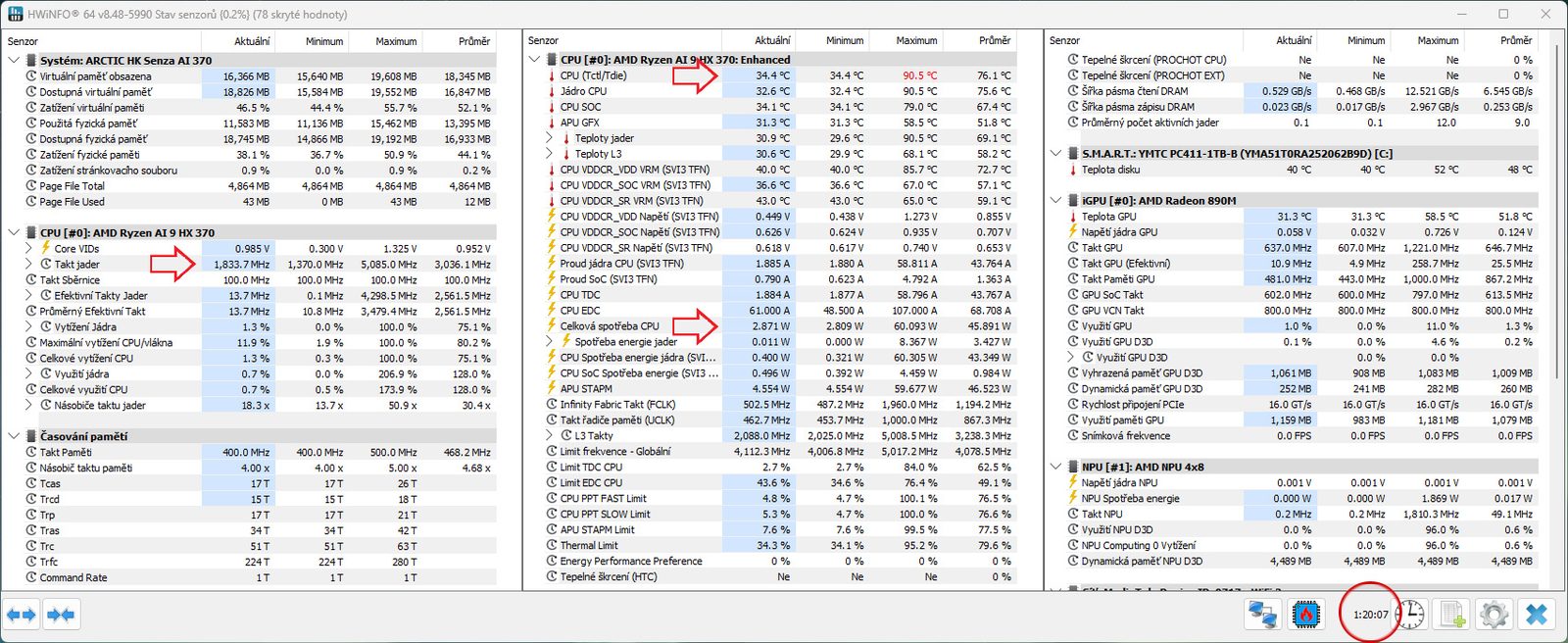Screen dimensions: 1568x643
Task: Select the Průměrný počet aktivních jader row
Action: [1292, 123]
